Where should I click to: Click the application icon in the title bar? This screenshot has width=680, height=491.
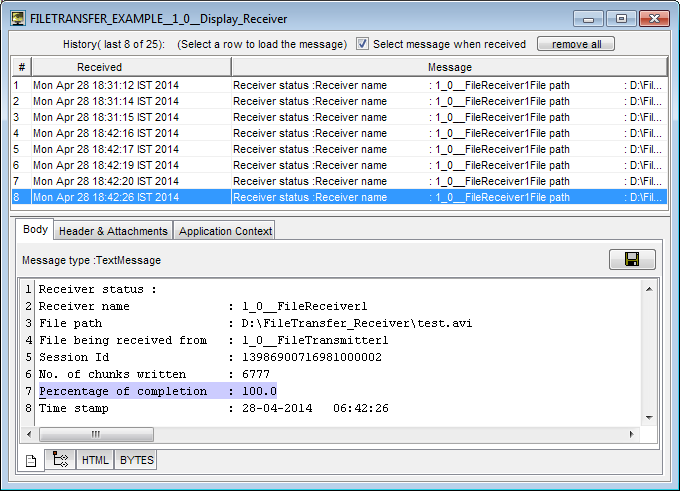click(18, 19)
